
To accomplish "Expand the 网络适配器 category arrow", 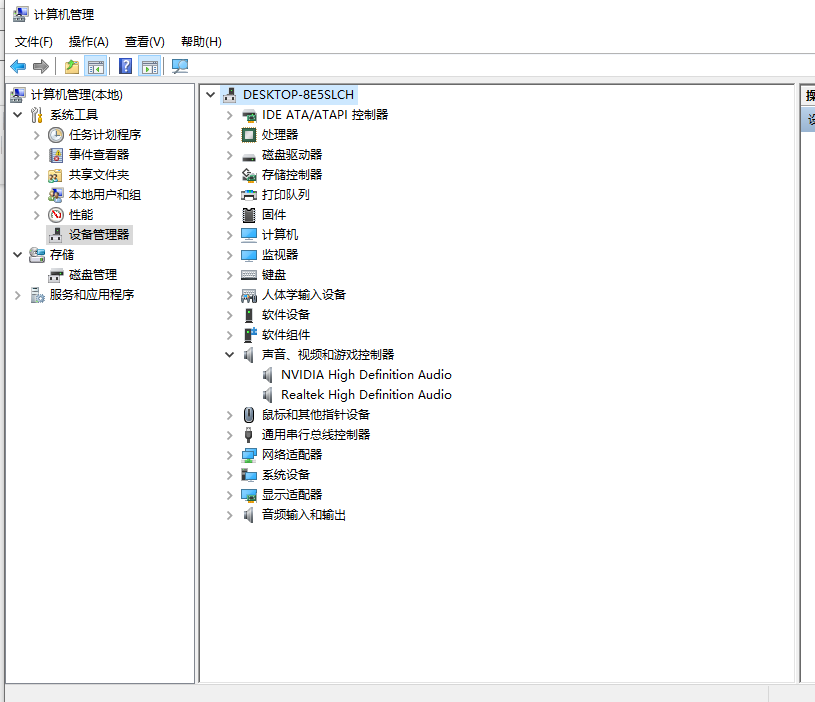I will [229, 455].
